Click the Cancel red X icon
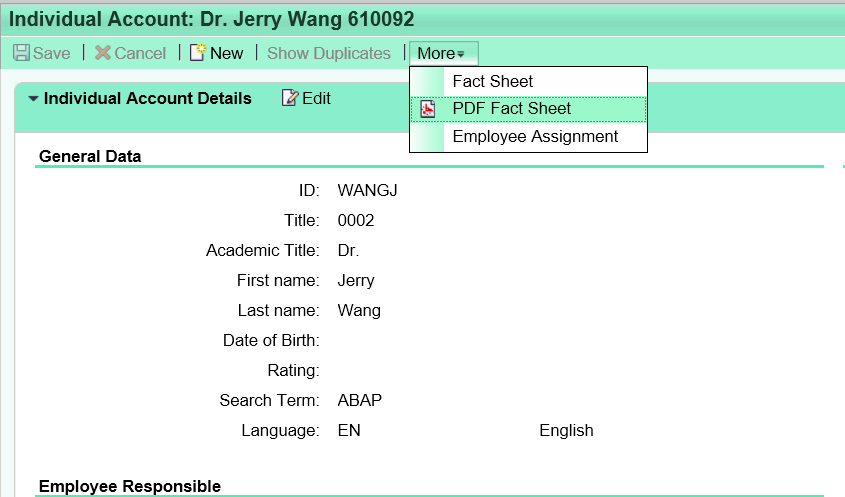The image size is (845, 497). (x=102, y=53)
